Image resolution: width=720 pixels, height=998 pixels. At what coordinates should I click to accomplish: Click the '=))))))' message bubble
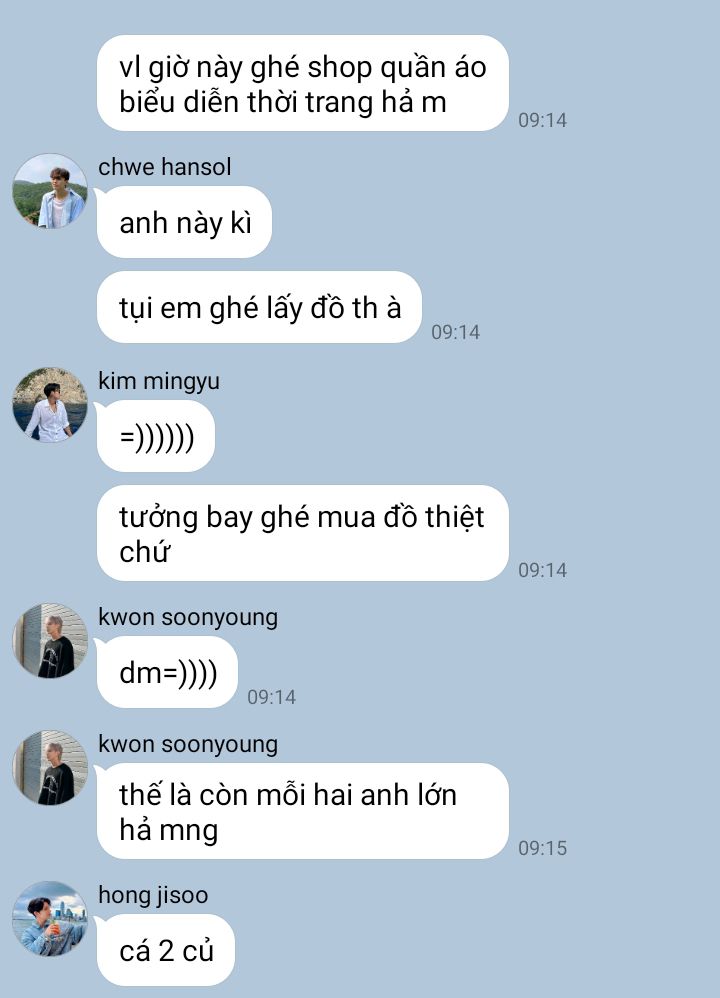[156, 437]
